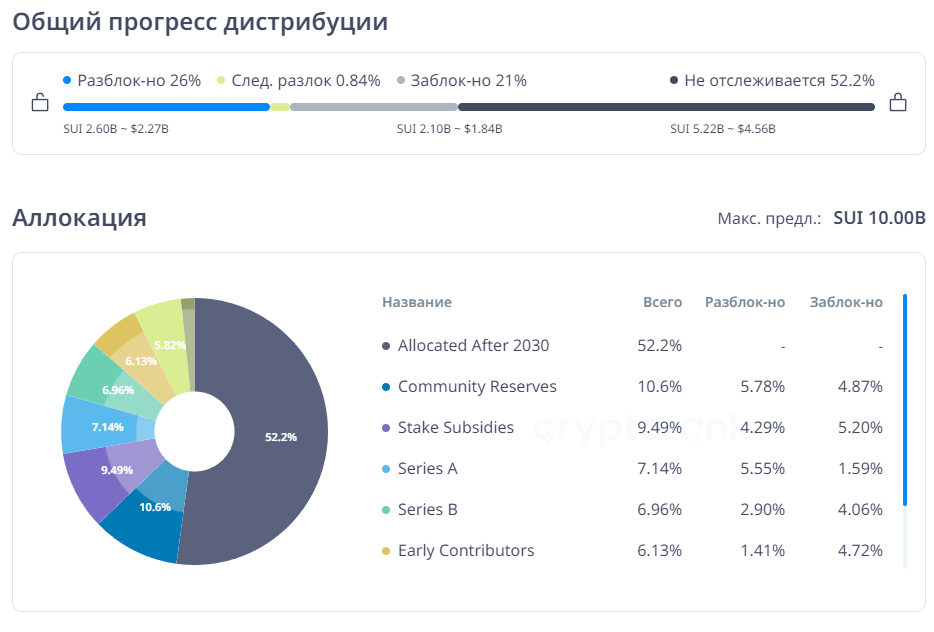Click the Early Contributors yellow dot
This screenshot has height=632, width=934.
click(x=386, y=551)
